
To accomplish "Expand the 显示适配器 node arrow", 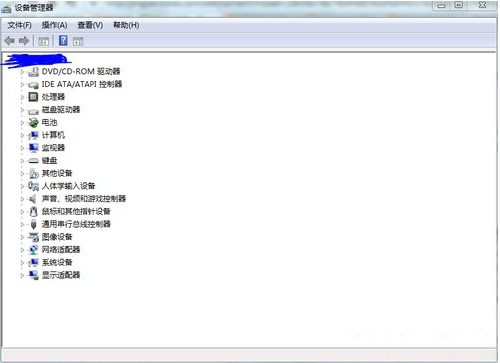I will point(22,275).
